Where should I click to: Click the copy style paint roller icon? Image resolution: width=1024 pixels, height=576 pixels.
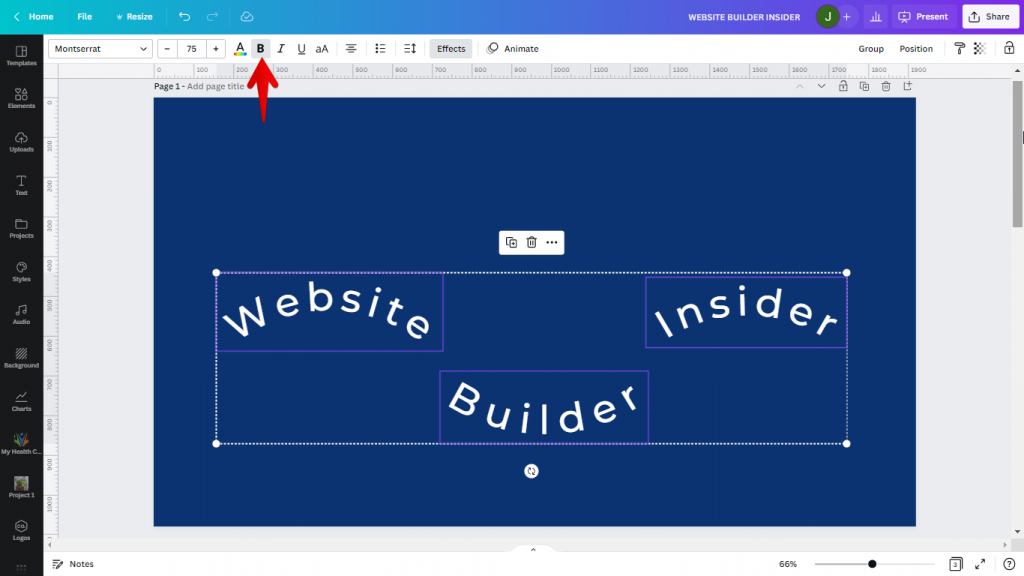(x=959, y=48)
